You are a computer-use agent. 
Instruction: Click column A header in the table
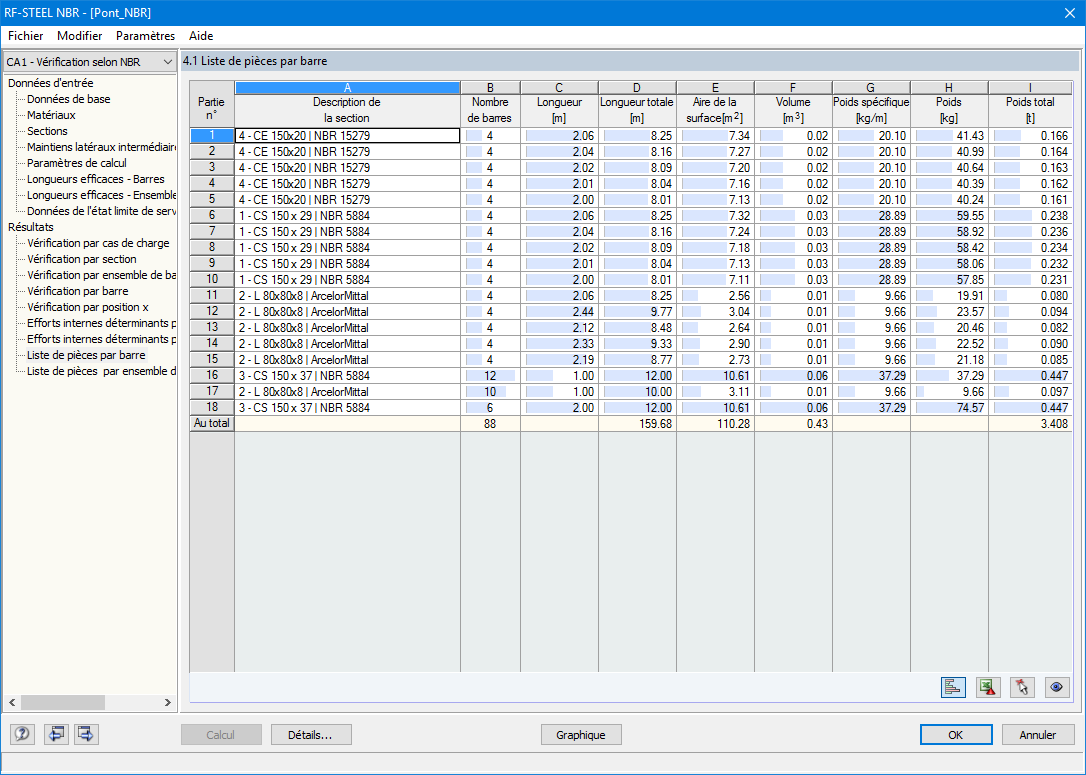coord(348,87)
